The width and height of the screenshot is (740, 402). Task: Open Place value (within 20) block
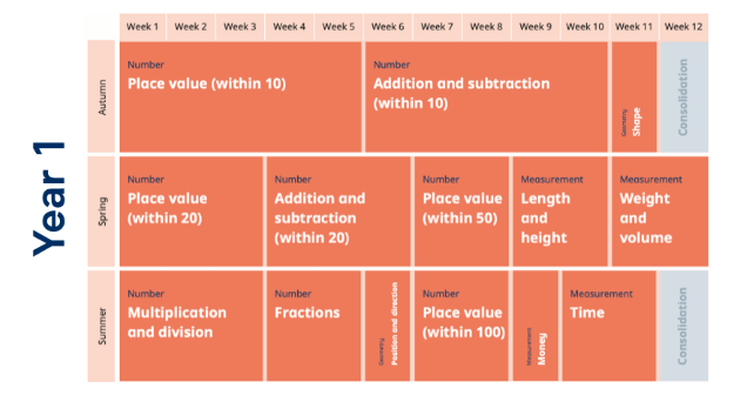(x=191, y=211)
